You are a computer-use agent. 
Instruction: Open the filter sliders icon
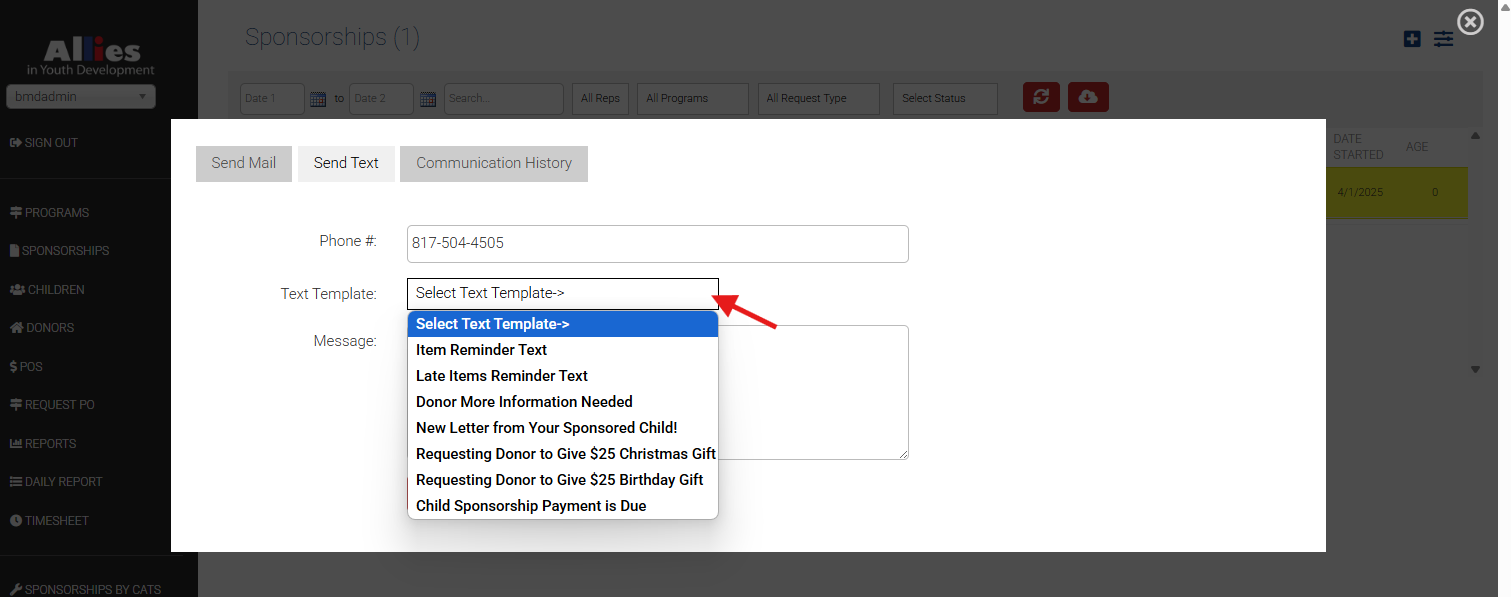(1443, 39)
